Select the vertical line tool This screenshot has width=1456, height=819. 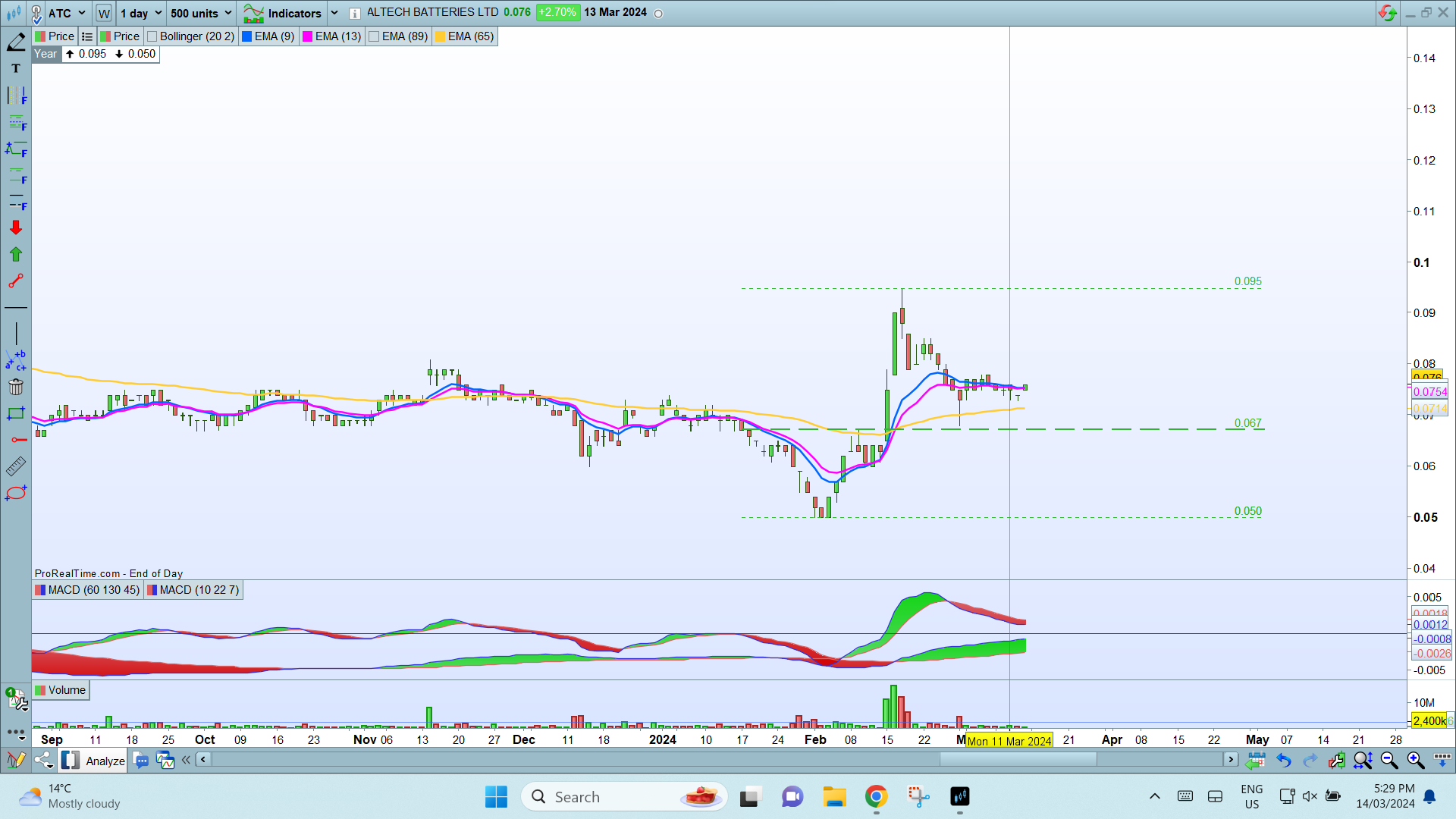16,334
